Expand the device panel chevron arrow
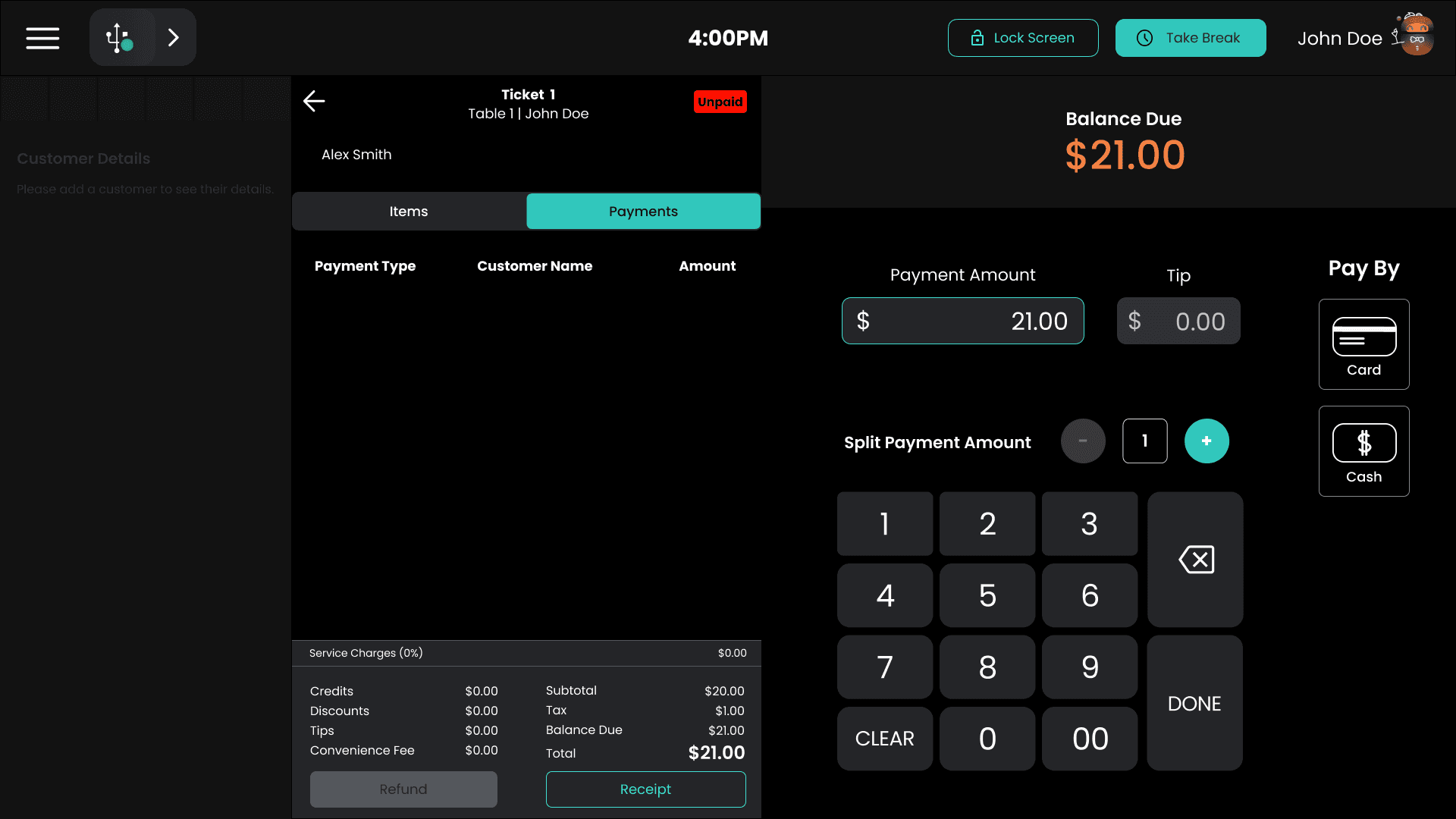This screenshot has width=1456, height=819. pos(174,38)
